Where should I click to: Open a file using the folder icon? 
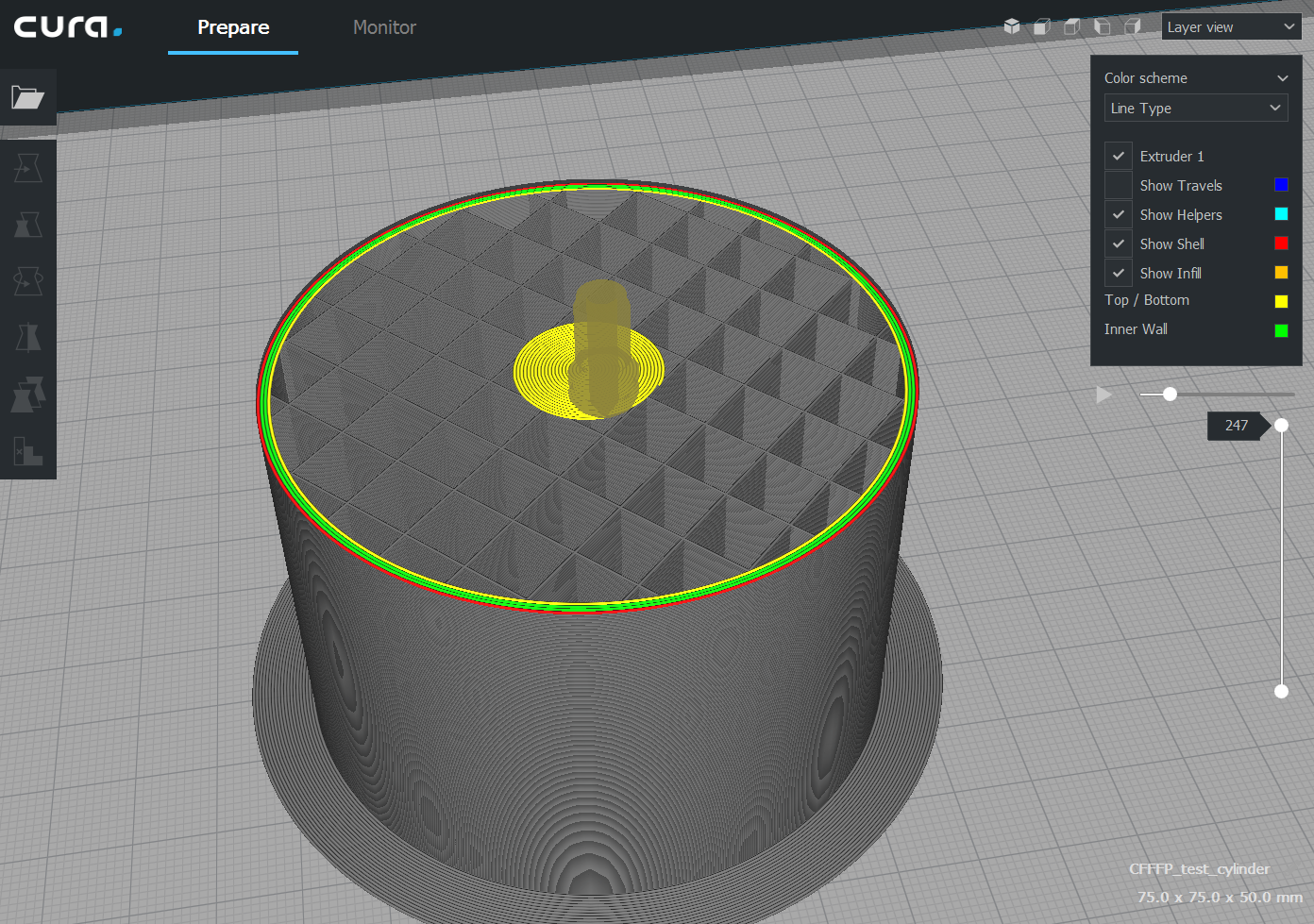click(28, 97)
